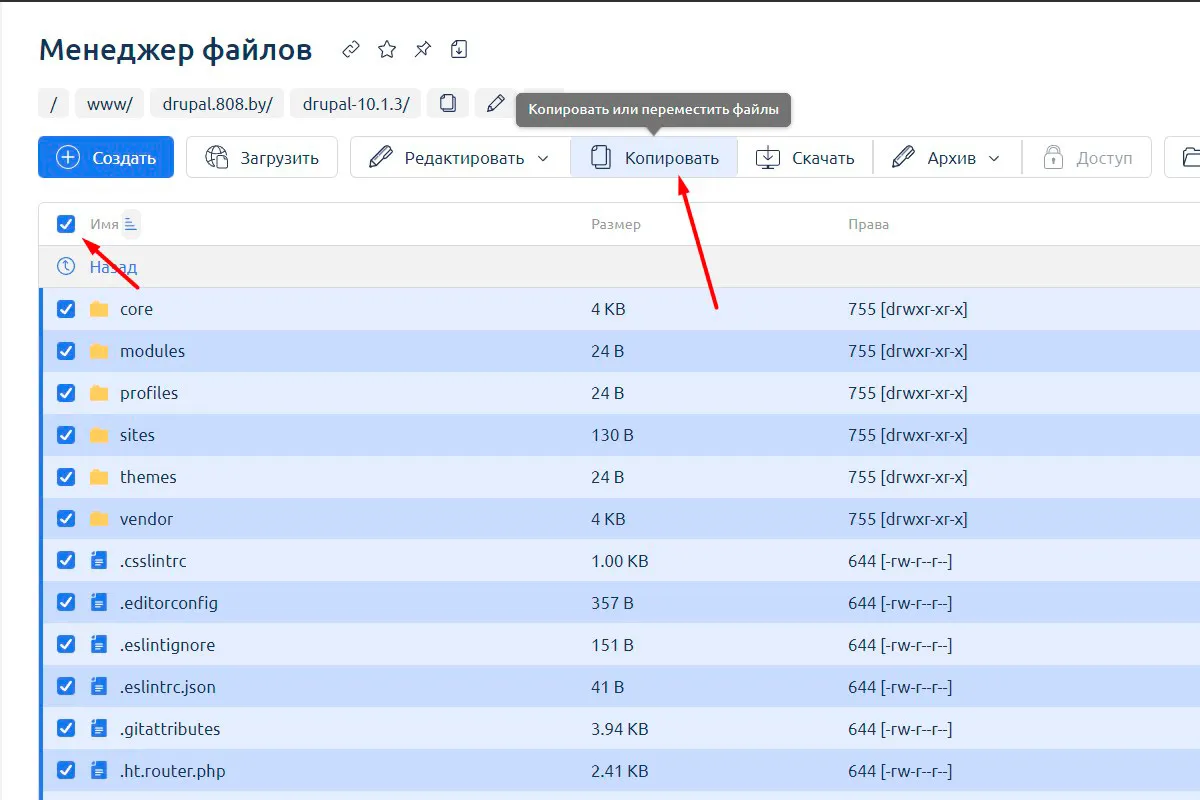The height and width of the screenshot is (800, 1200).
Task: Click Копировать to copy selected files
Action: [x=654, y=158]
